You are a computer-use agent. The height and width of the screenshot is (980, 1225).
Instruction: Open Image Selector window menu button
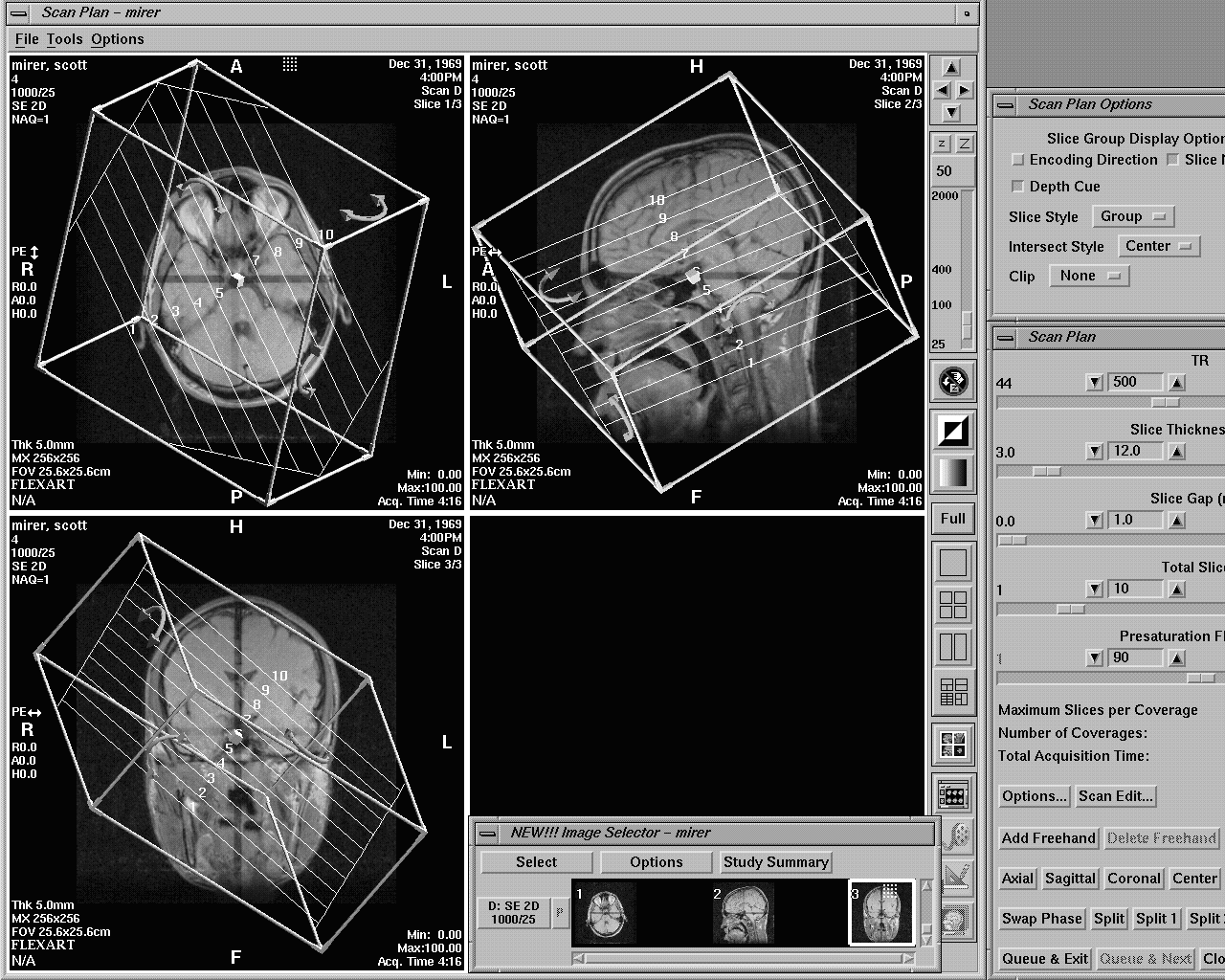[488, 833]
